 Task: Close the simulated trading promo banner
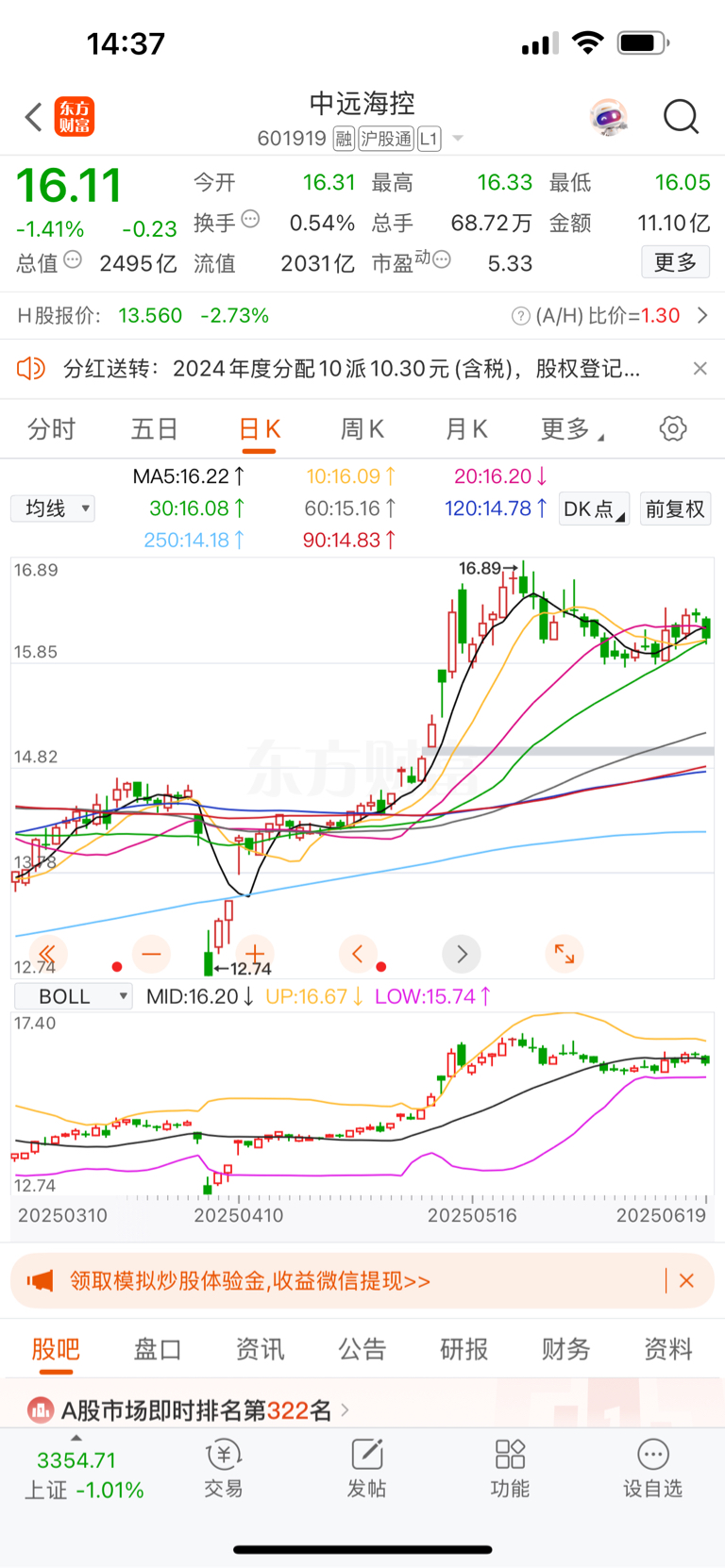(x=686, y=1280)
